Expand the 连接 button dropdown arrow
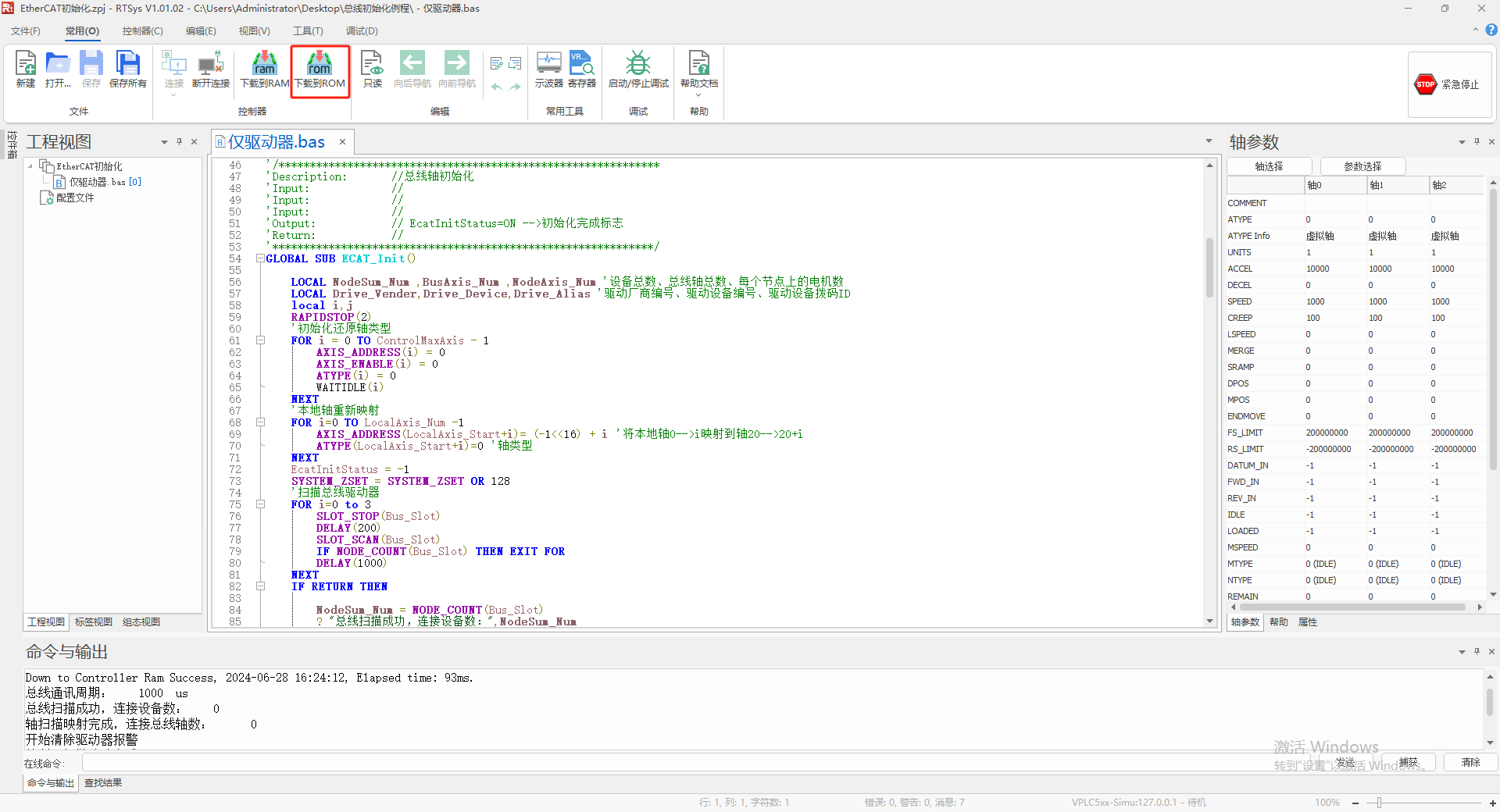The image size is (1500, 812). click(173, 95)
